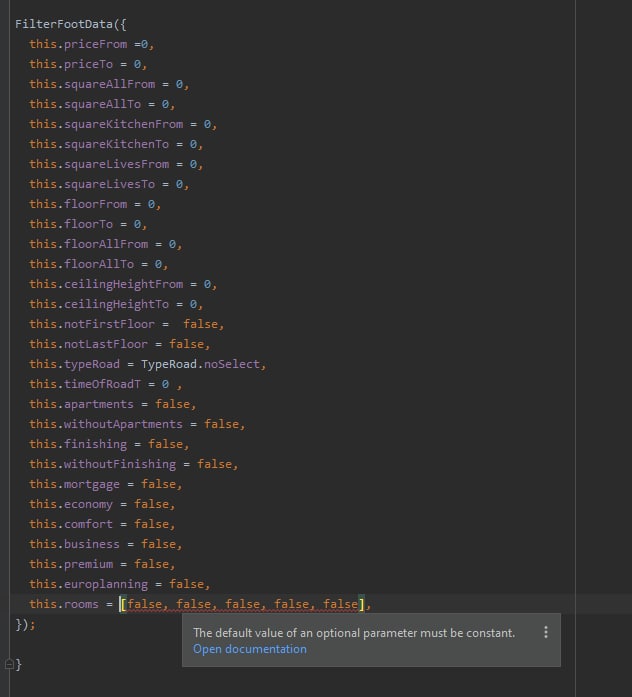Click the notLastFloor parameter
The height and width of the screenshot is (697, 632).
pyautogui.click(x=106, y=344)
